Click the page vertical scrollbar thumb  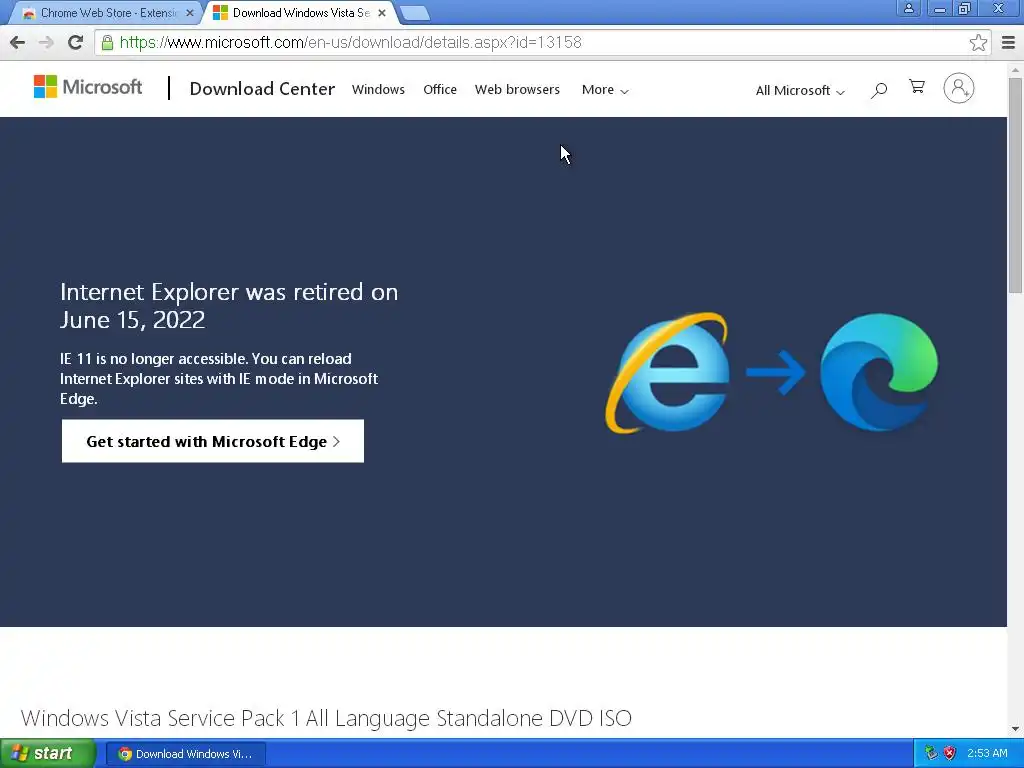pyautogui.click(x=1016, y=185)
